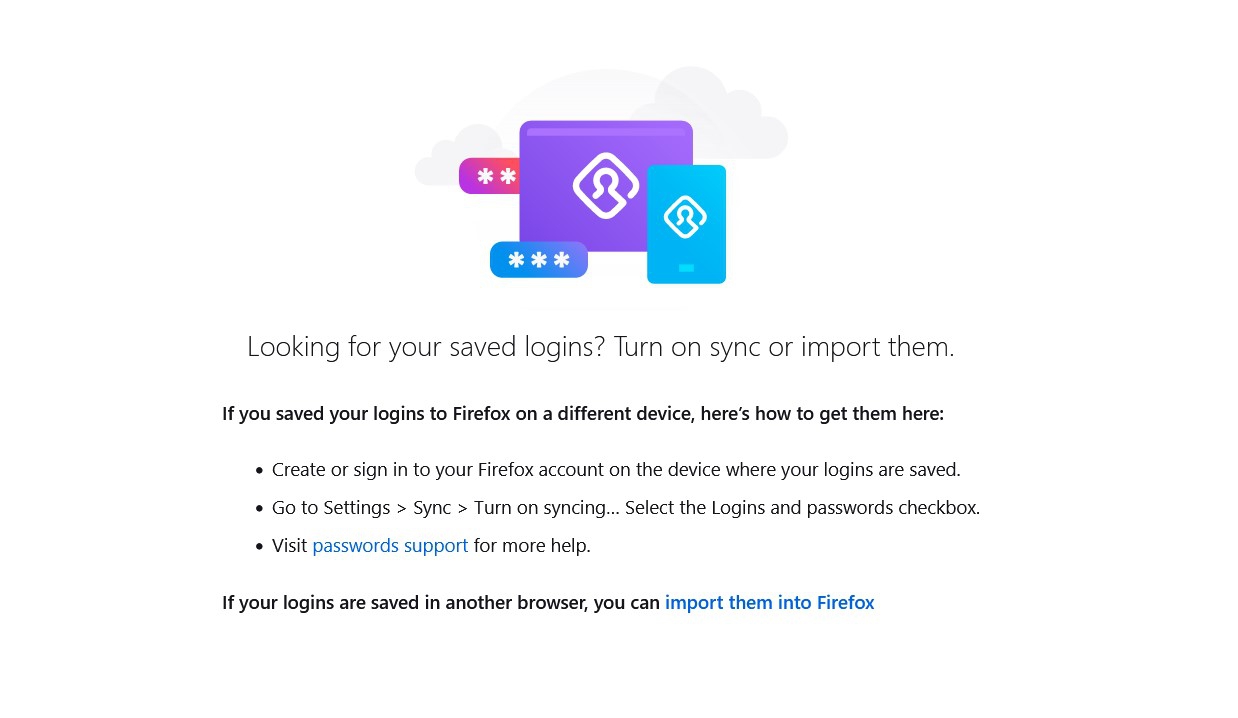Click the purple window's top title strip
The height and width of the screenshot is (718, 1238).
605,131
